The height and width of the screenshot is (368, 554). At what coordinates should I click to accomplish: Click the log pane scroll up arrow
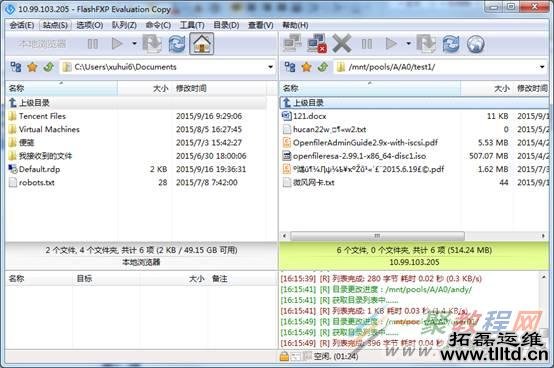pyautogui.click(x=544, y=277)
